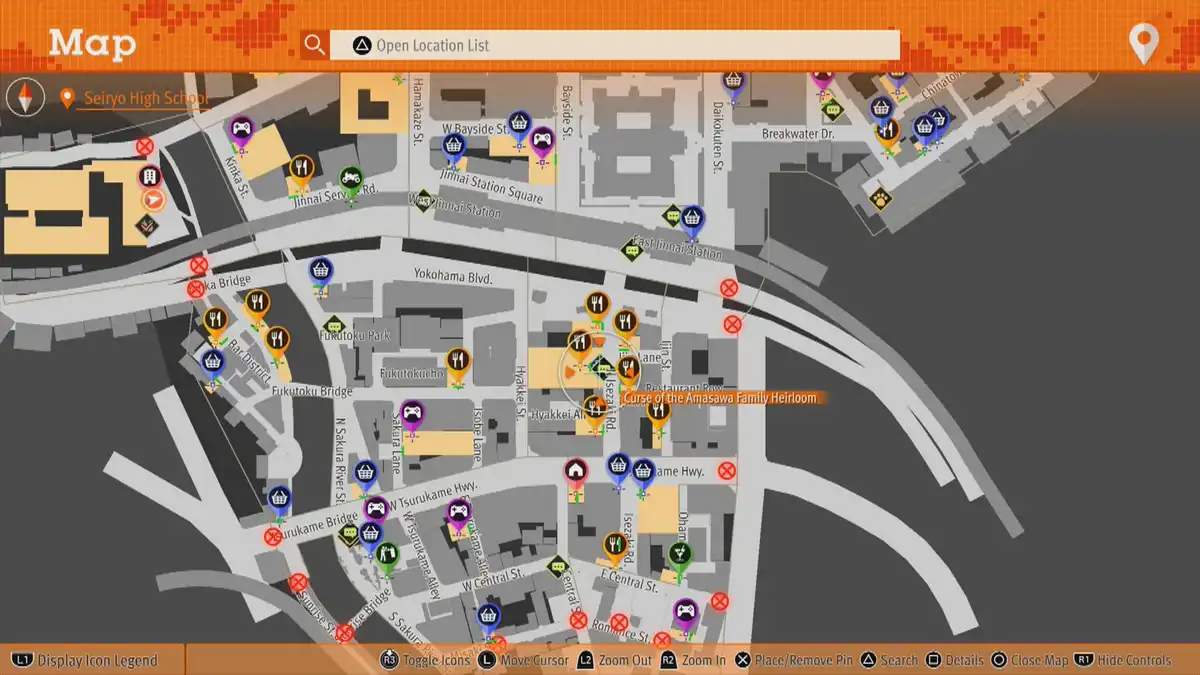1200x675 pixels.
Task: Click the Curse of the Amasawa Family Heirloom label
Action: point(720,398)
